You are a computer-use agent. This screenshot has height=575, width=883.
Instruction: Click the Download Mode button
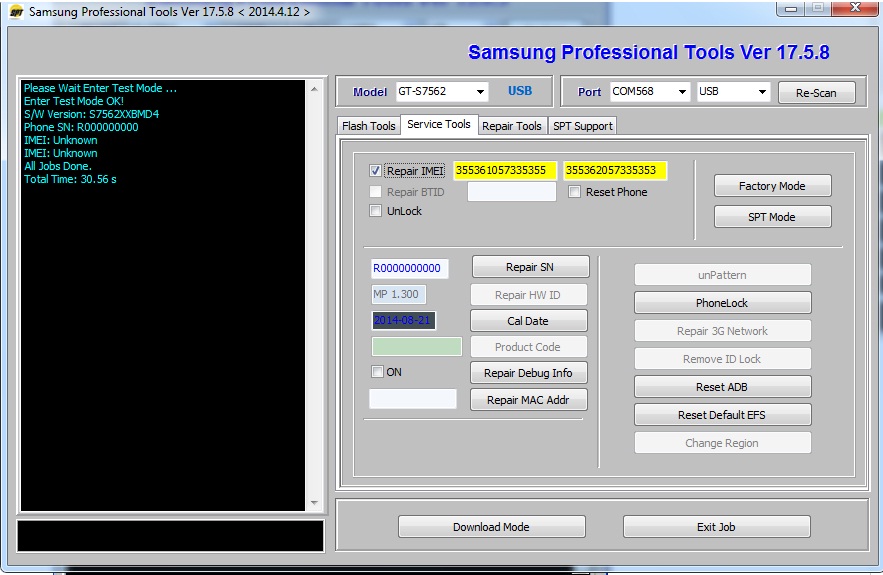pyautogui.click(x=492, y=527)
